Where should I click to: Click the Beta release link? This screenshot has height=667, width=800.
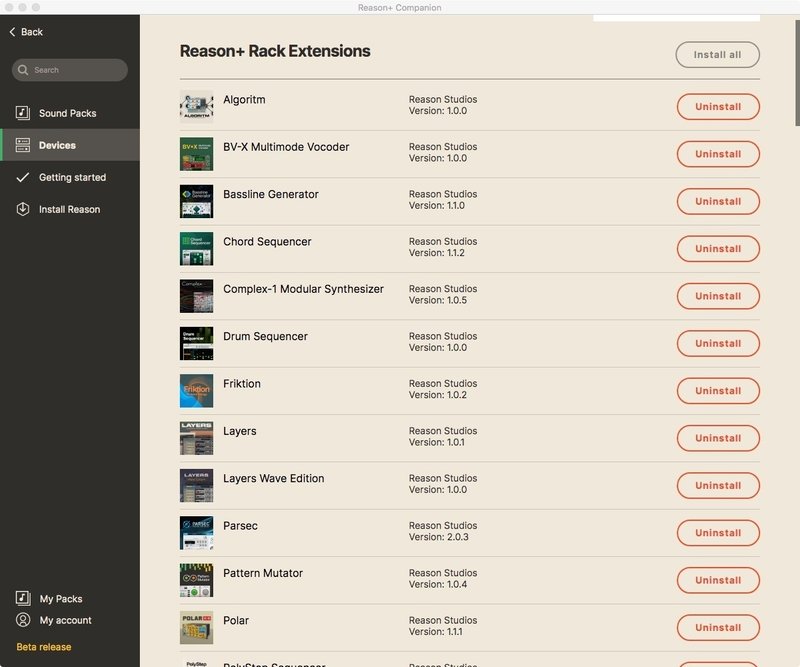44,647
